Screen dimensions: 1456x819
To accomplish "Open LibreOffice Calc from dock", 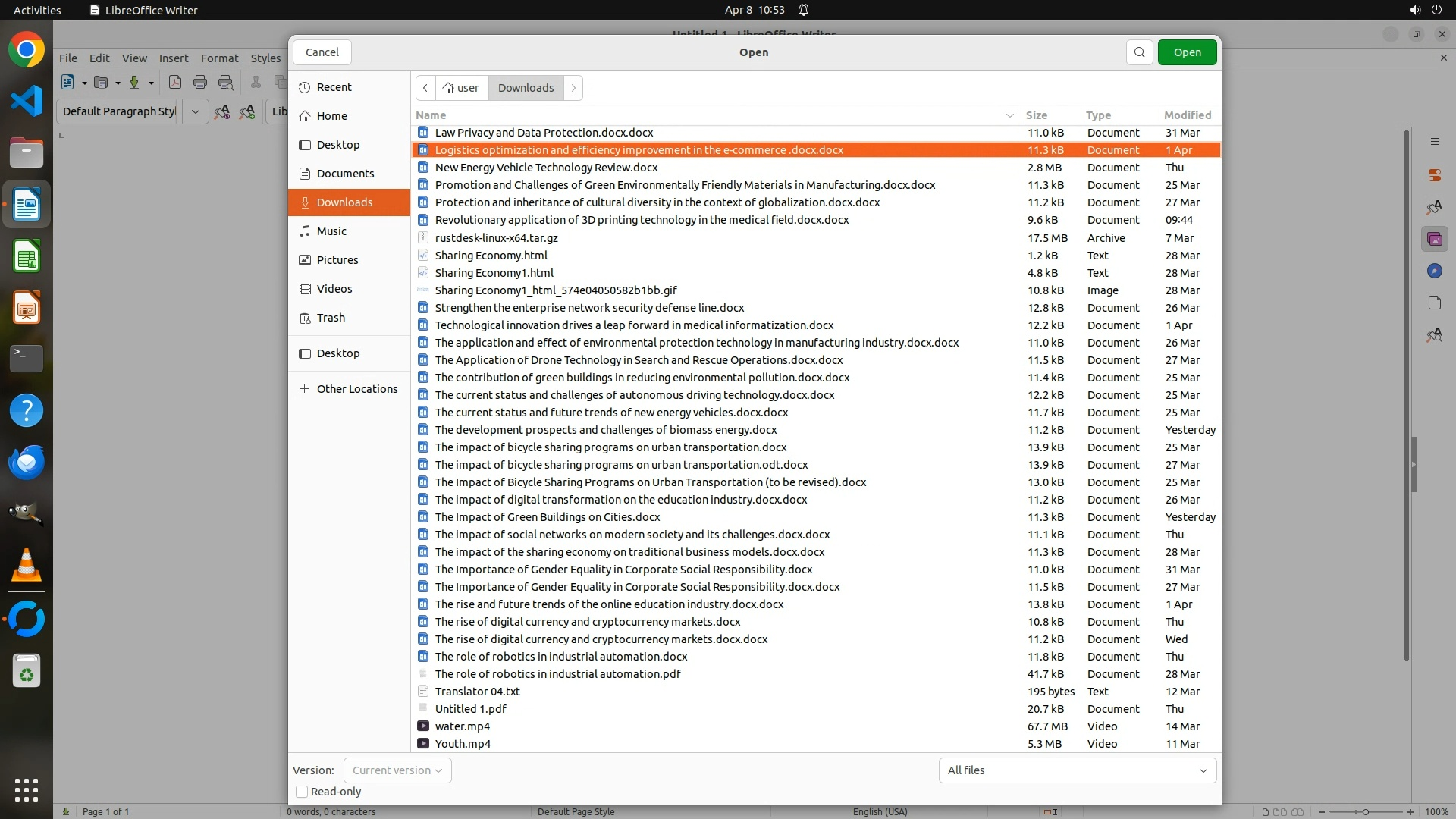I will 27,256.
